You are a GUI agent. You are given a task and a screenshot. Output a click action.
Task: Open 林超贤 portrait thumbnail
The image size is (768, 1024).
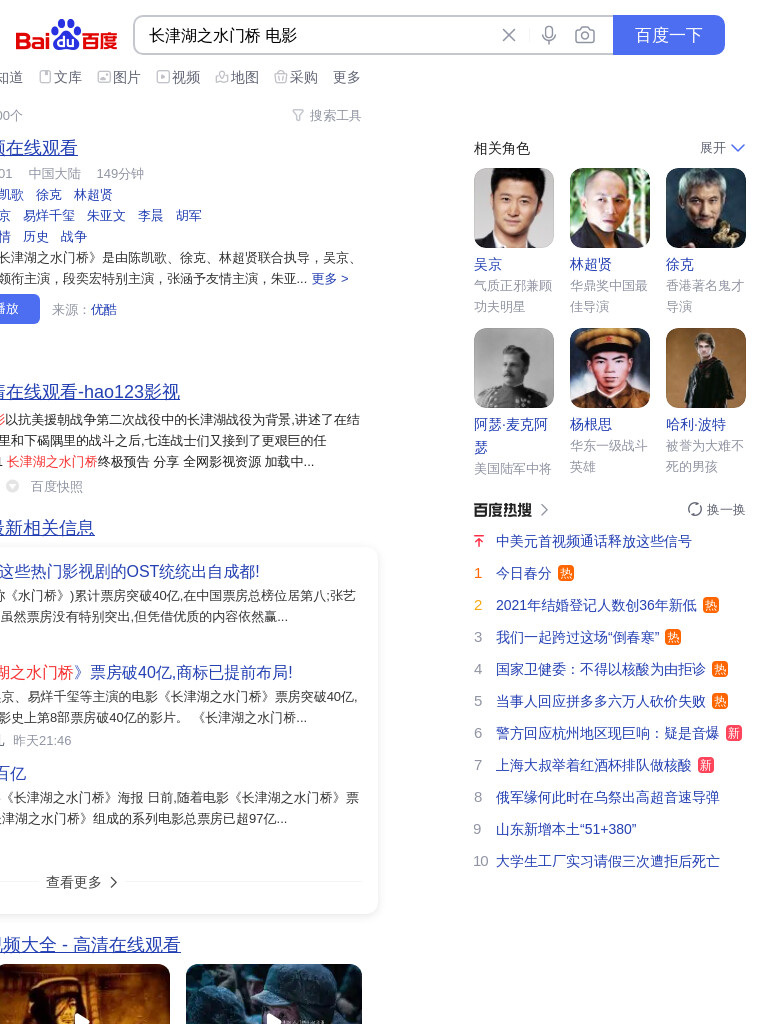[610, 208]
